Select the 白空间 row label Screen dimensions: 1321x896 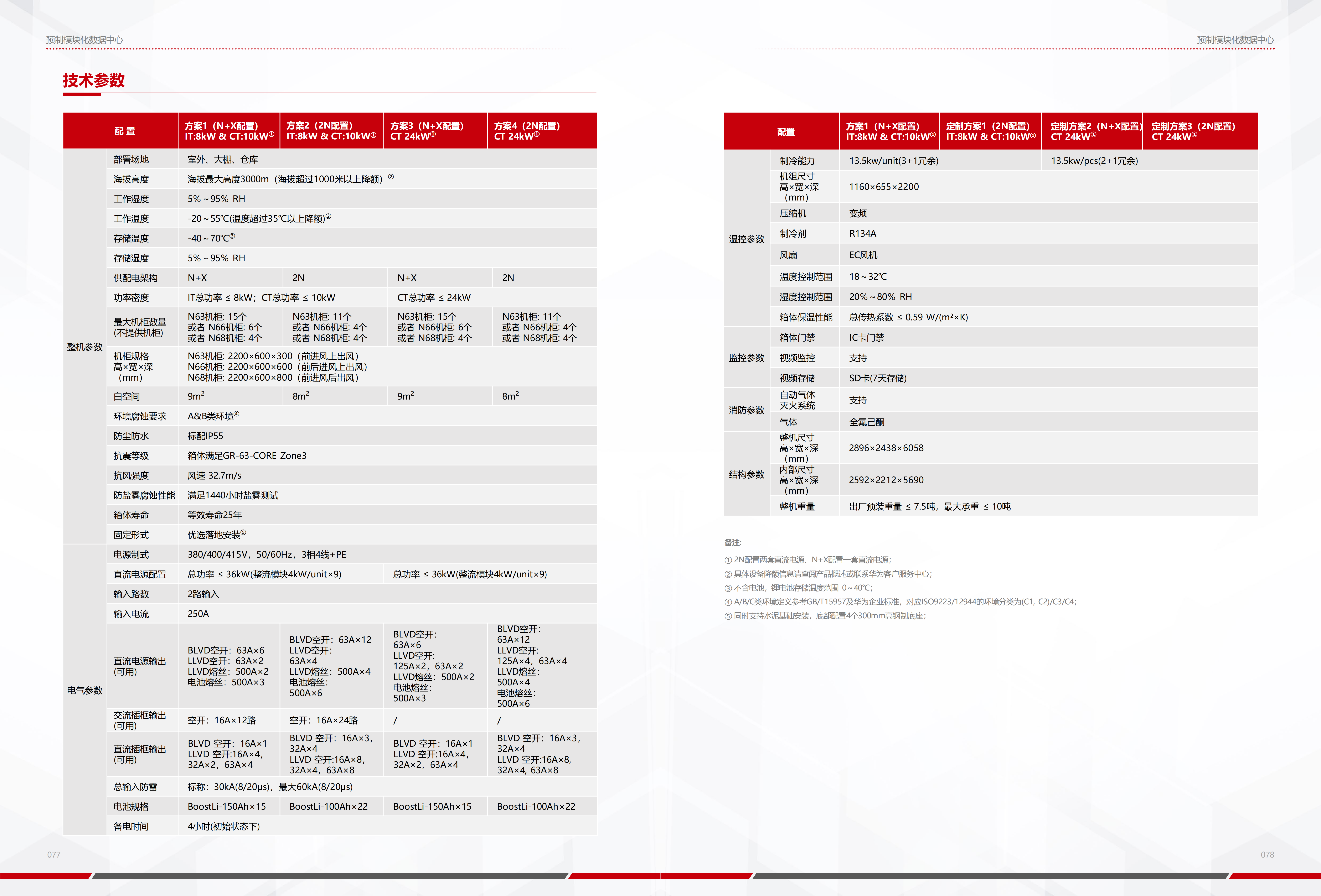tap(127, 397)
